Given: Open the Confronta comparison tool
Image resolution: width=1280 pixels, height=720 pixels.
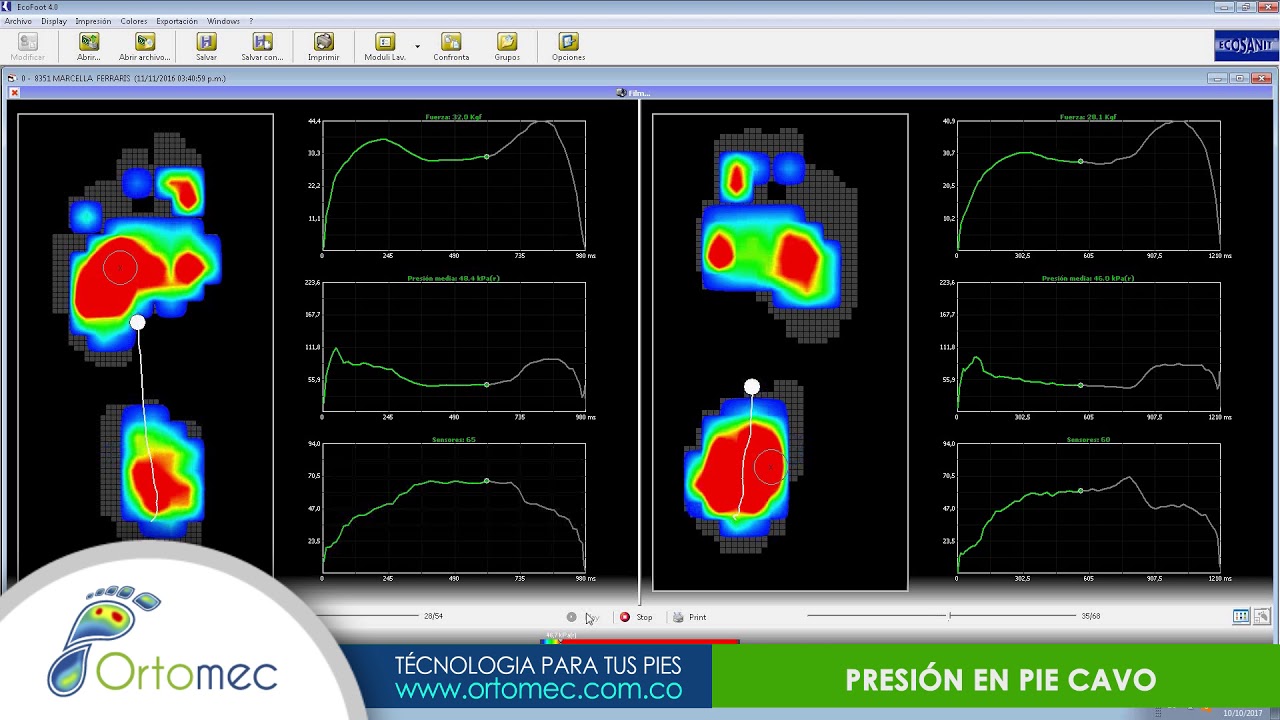Looking at the screenshot, I should tap(451, 46).
